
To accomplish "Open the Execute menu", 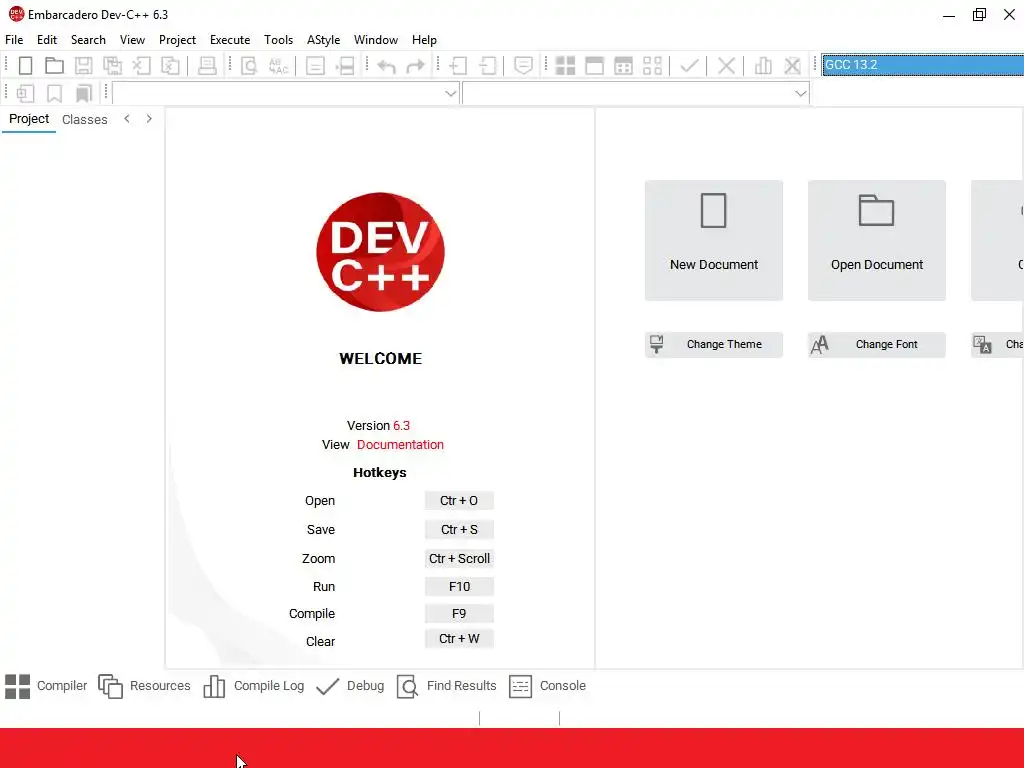I will (230, 40).
